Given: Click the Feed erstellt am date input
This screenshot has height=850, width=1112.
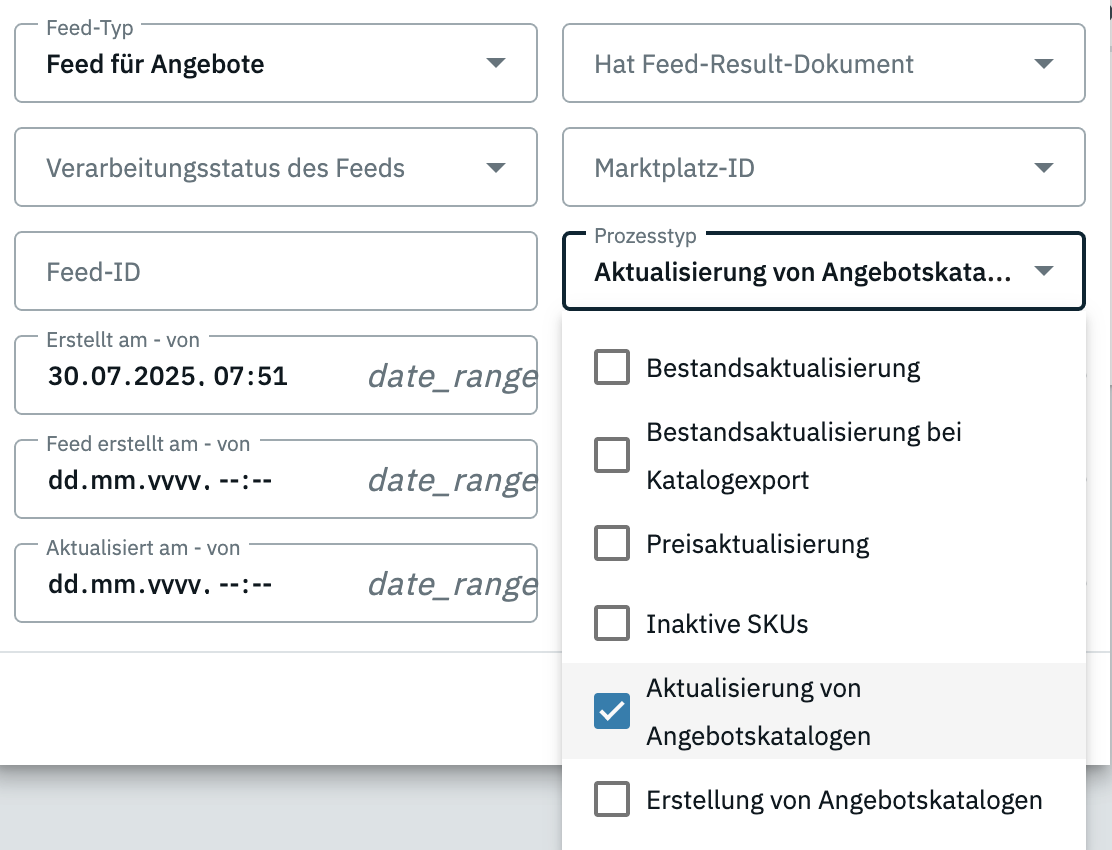Looking at the screenshot, I should pos(160,480).
